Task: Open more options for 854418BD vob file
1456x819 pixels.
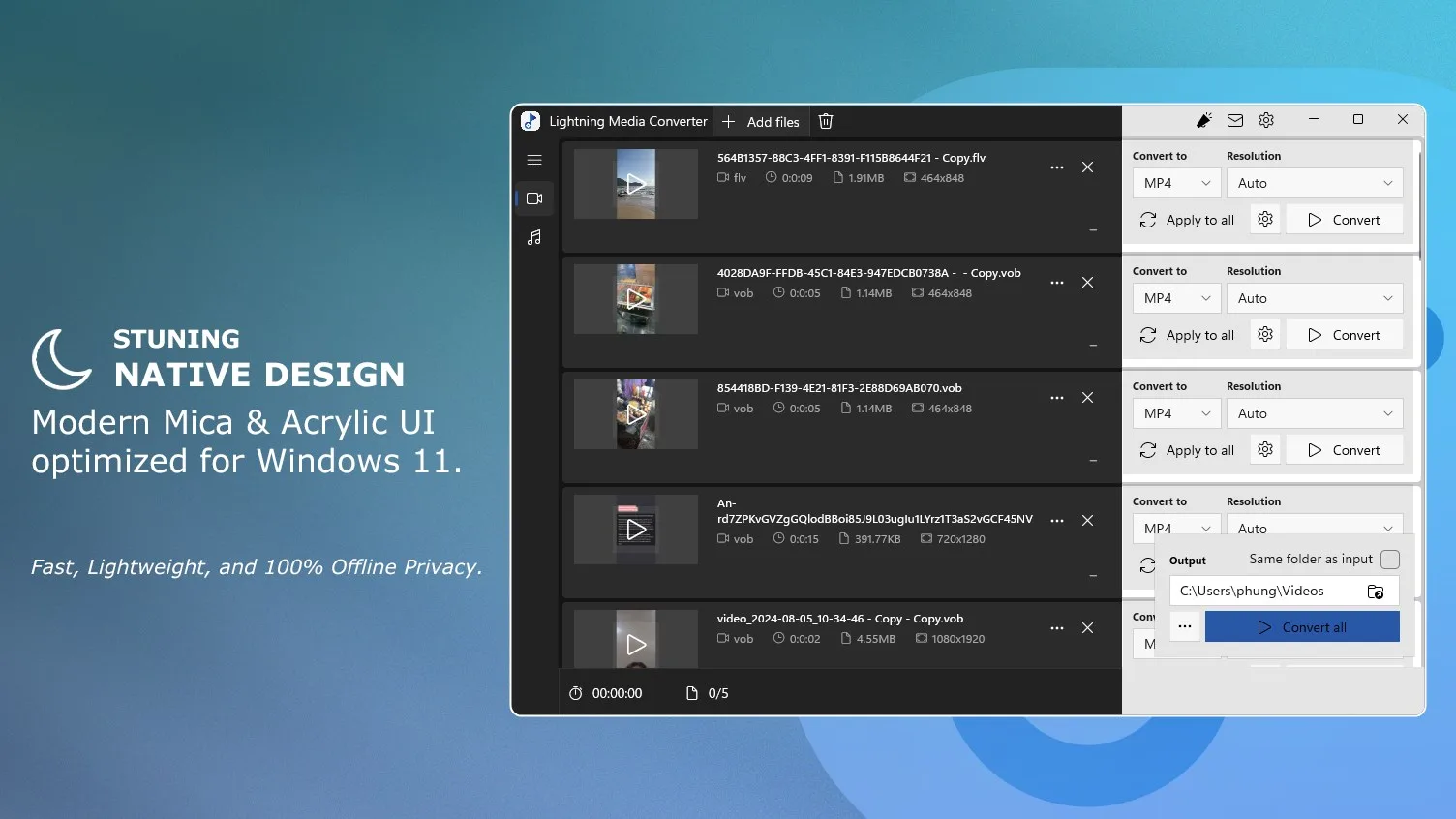Action: 1057,398
